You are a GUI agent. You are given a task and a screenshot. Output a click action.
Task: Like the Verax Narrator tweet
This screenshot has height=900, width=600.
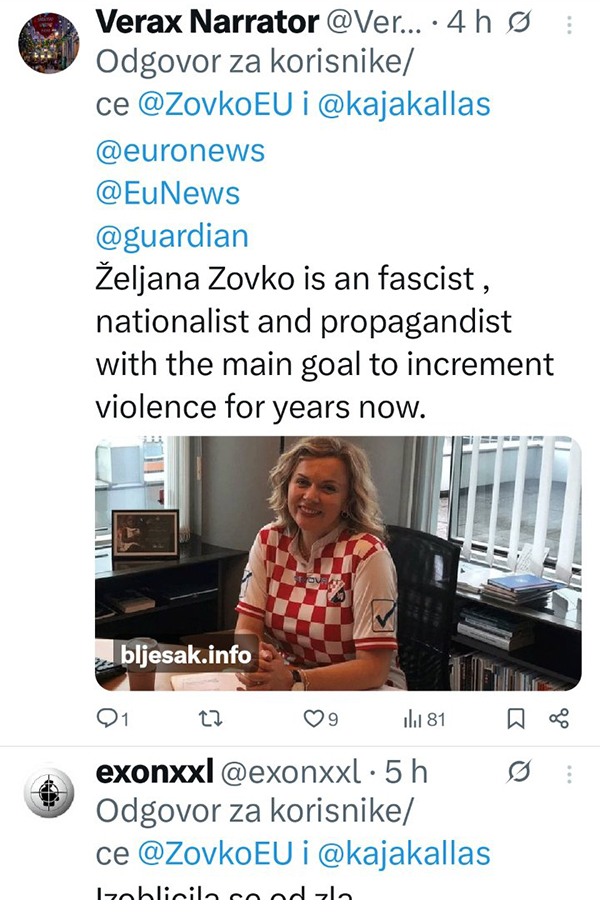click(315, 718)
